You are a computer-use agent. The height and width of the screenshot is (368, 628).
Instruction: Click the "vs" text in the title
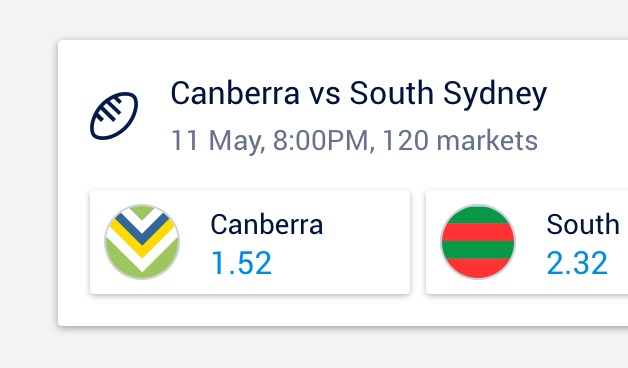(x=324, y=95)
